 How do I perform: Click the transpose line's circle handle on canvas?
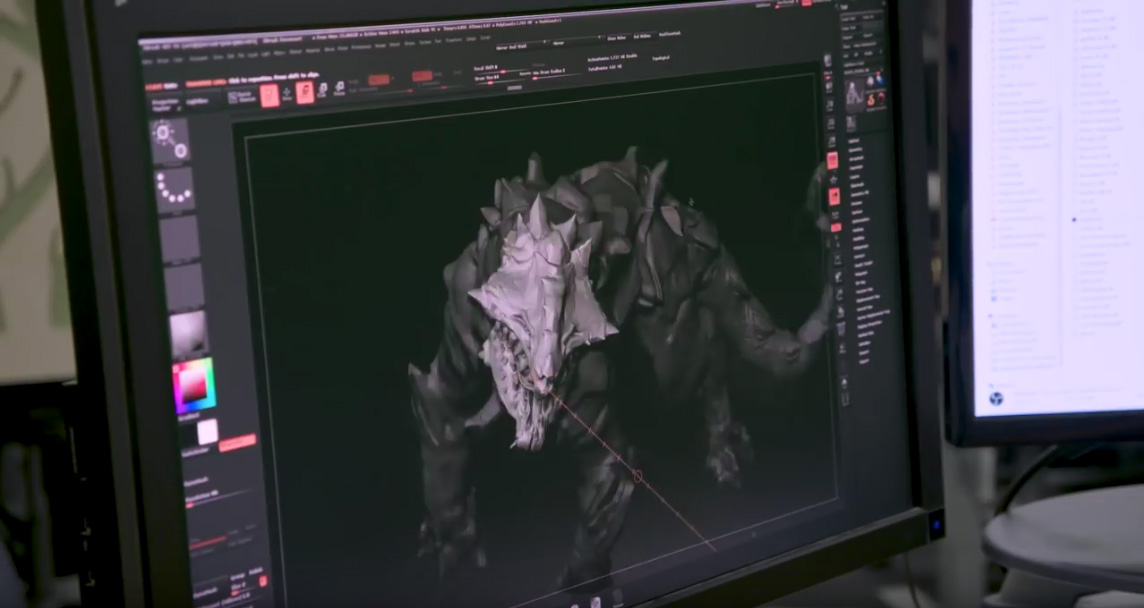[x=637, y=476]
